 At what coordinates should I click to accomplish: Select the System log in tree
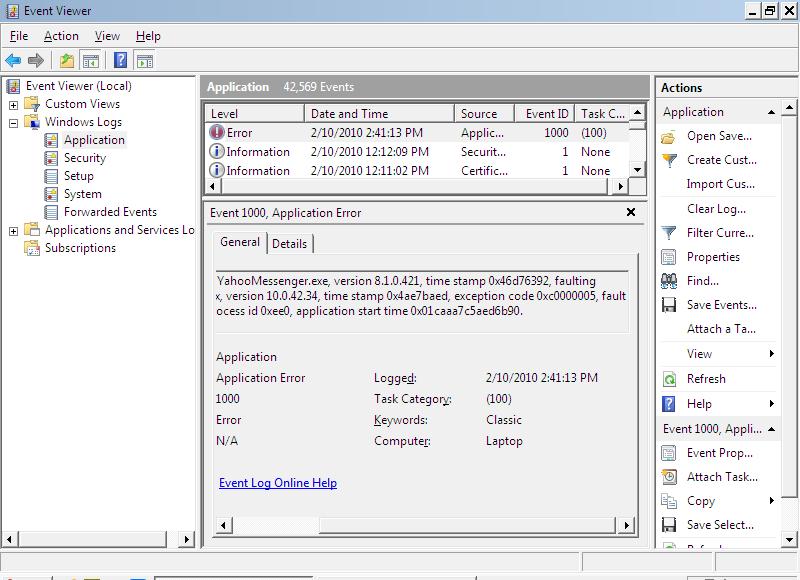[x=83, y=194]
